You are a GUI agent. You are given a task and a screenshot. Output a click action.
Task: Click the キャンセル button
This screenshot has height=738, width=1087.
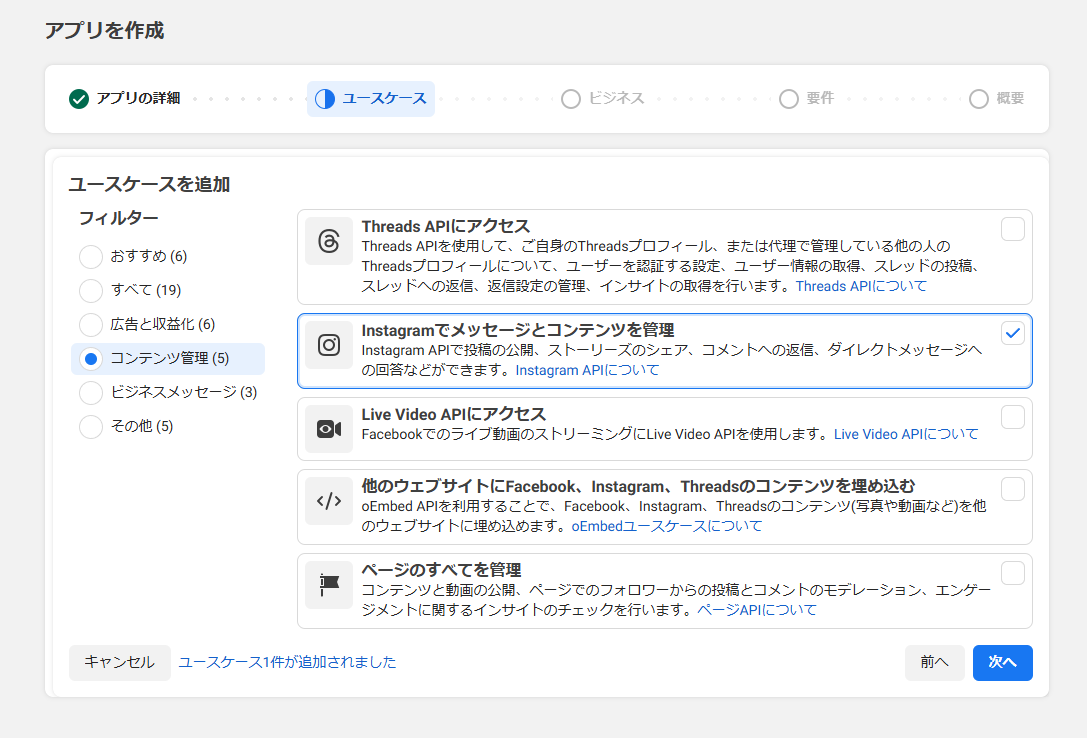click(x=119, y=662)
